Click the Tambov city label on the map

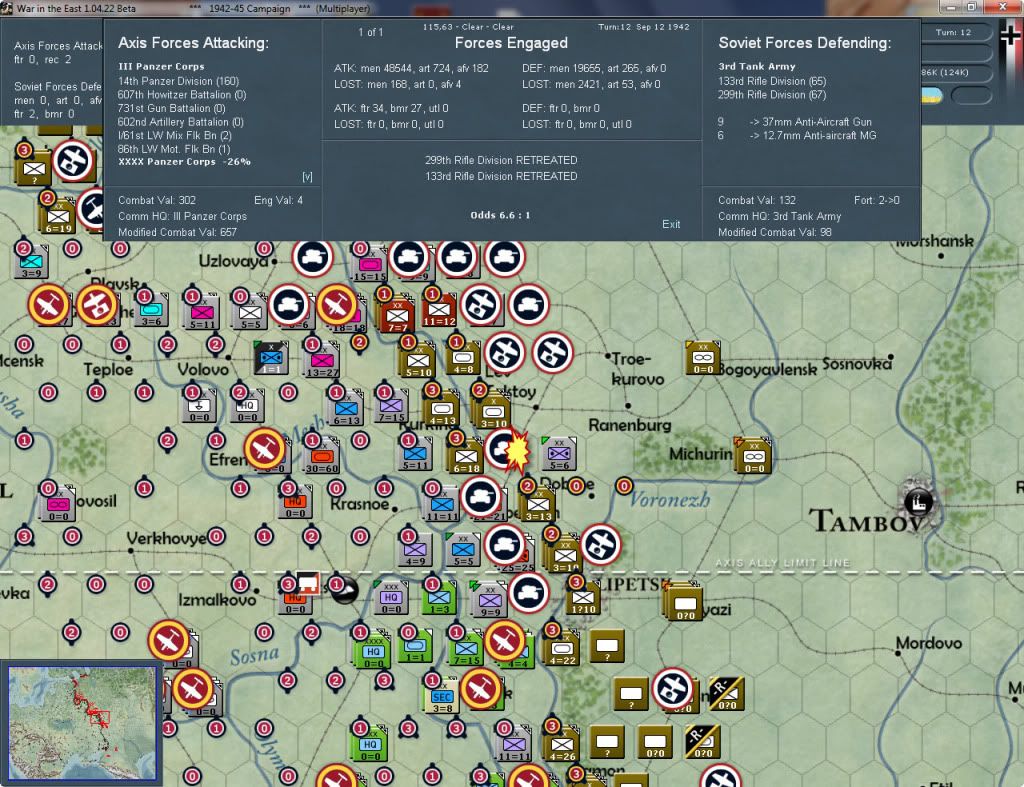[x=865, y=522]
